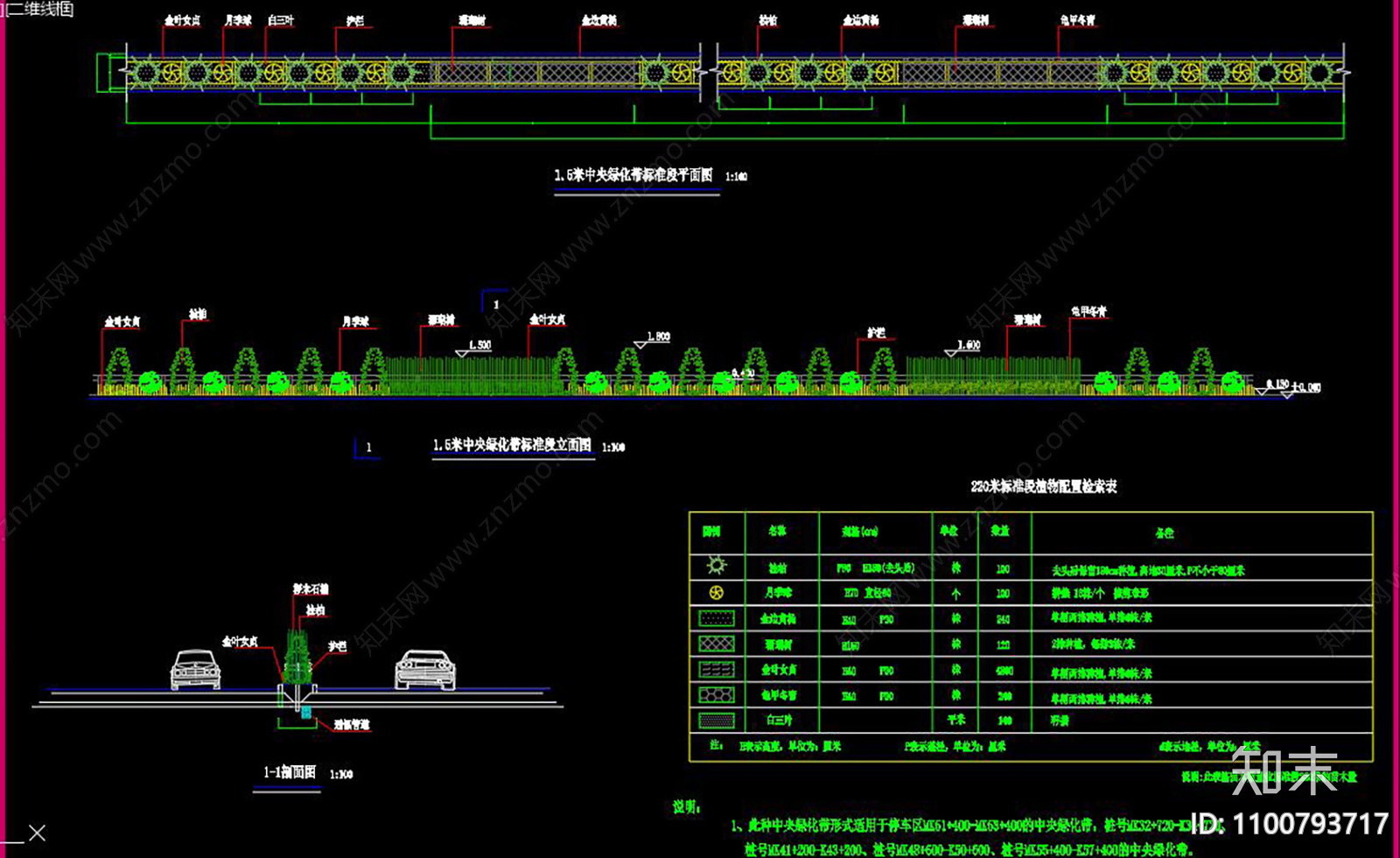Viewport: 1400px width, 858px height.
Task: Select the 220米标准段植物配置检索表 table title
Action: pyautogui.click(x=1043, y=486)
